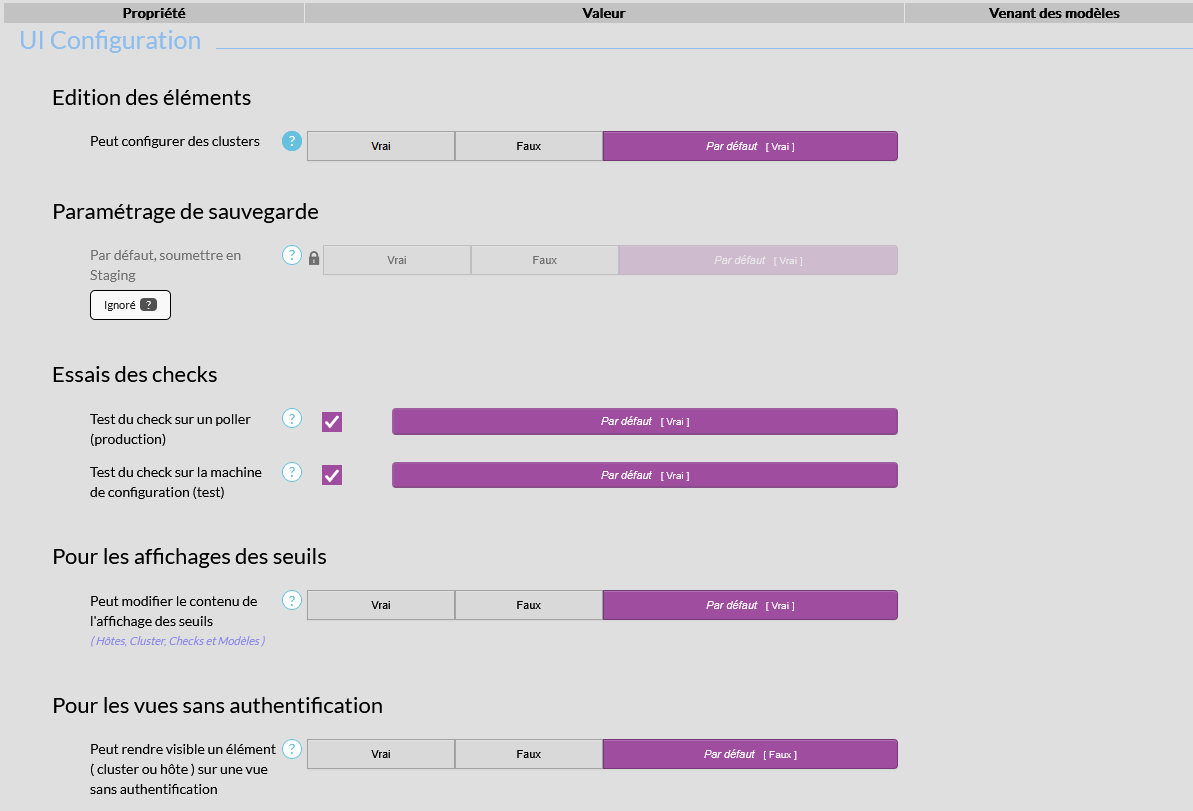Set unauthenticated view visibility to Vrai

tap(381, 754)
